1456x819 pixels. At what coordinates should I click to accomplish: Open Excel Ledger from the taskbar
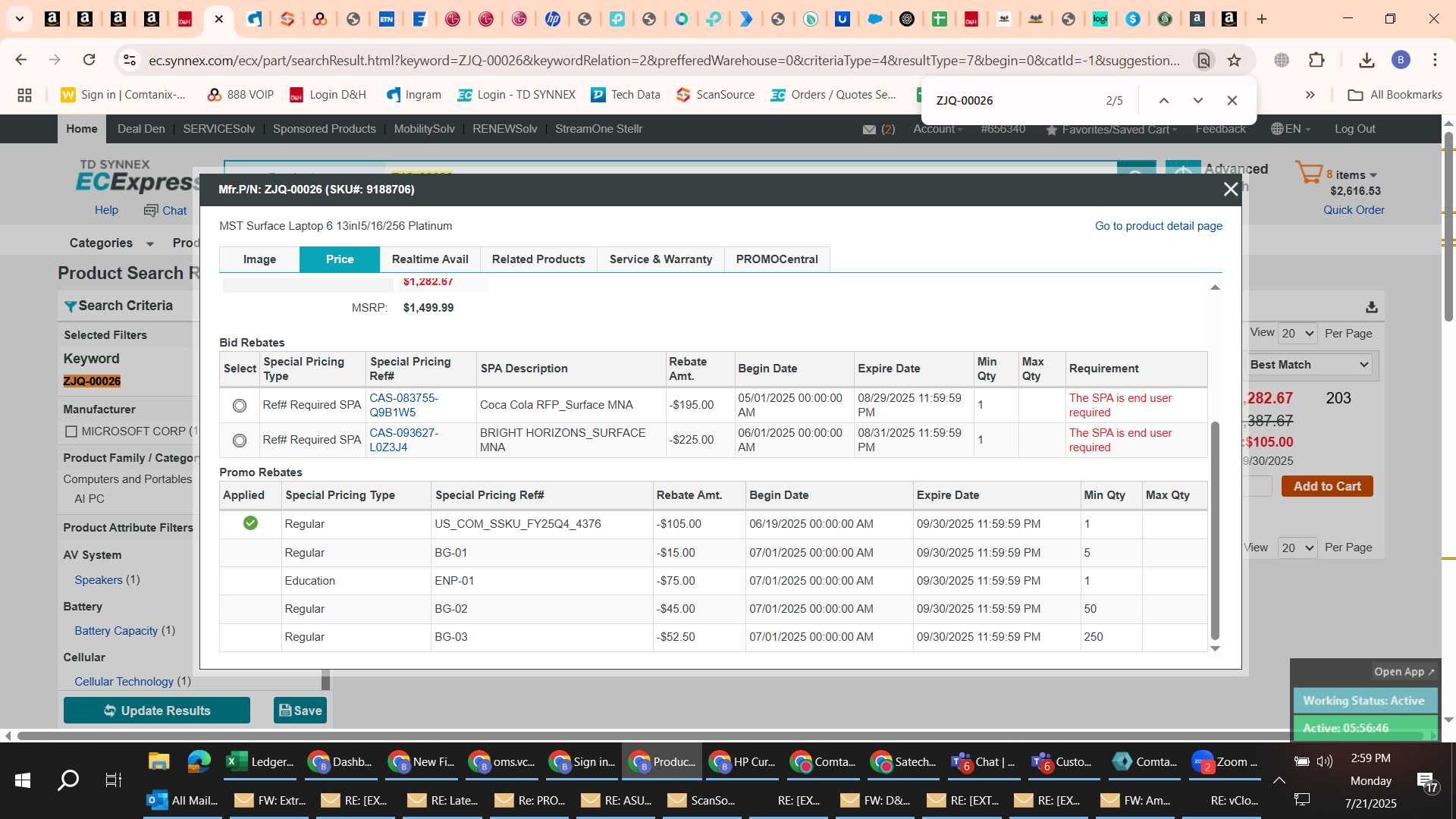click(x=260, y=761)
